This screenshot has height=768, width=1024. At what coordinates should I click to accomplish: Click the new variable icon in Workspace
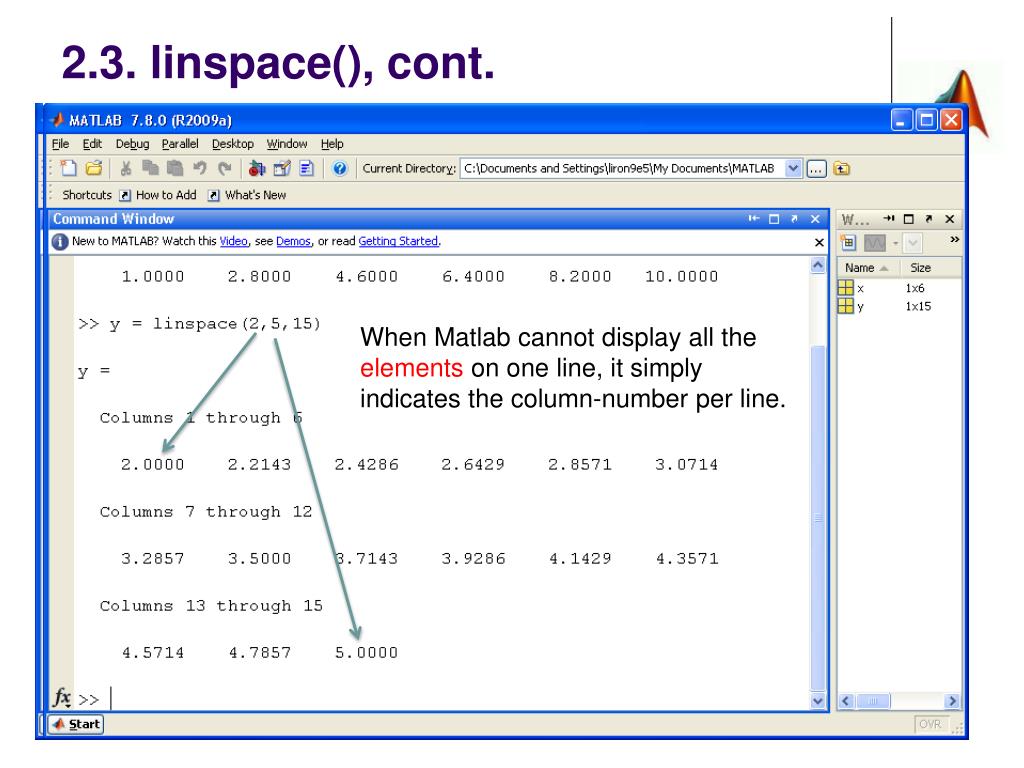tap(848, 243)
